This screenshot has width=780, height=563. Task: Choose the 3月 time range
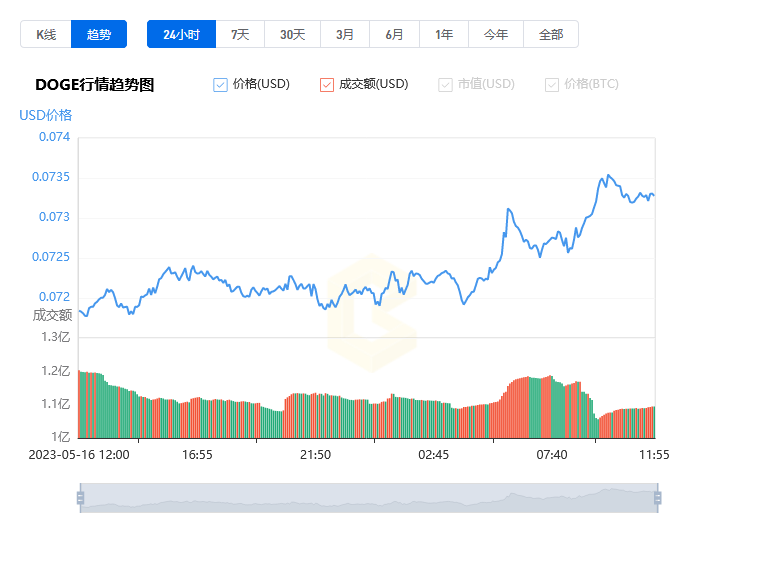345,34
